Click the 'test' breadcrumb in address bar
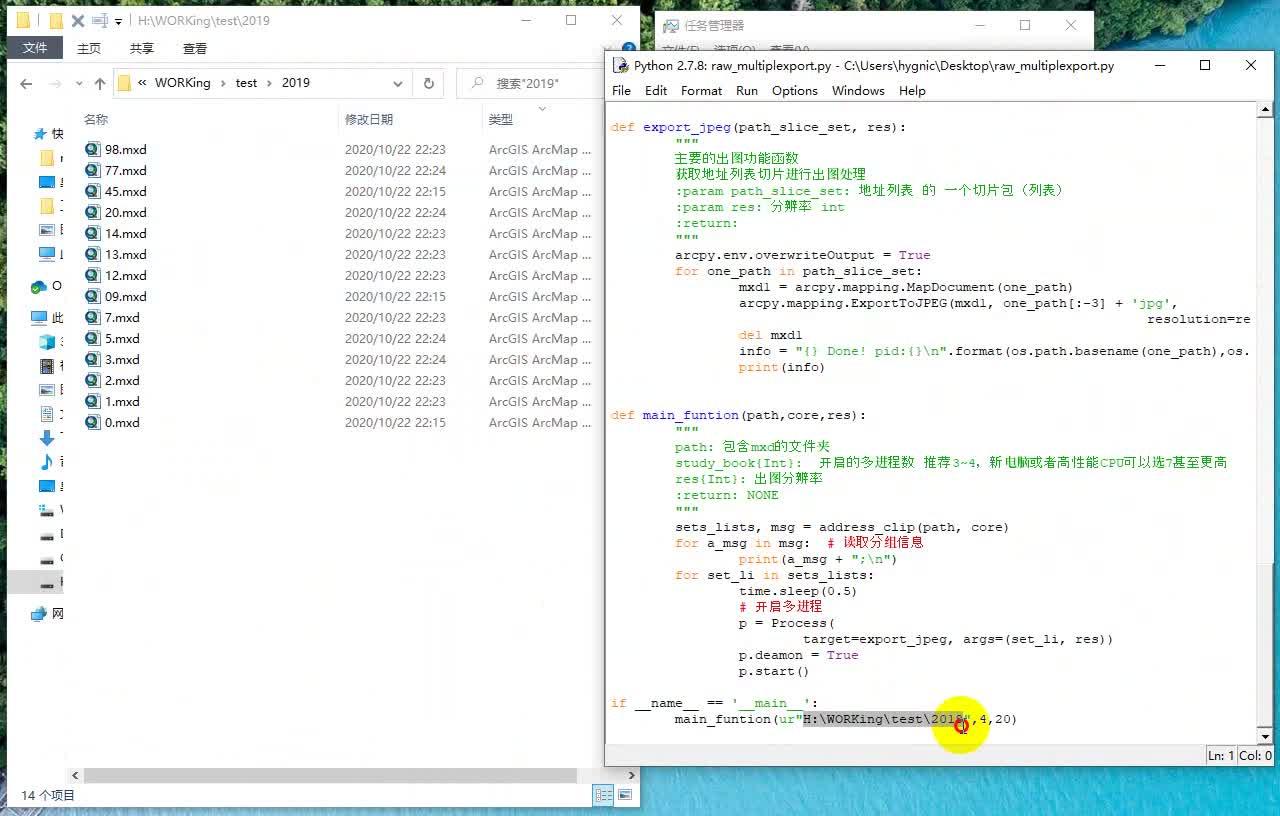The width and height of the screenshot is (1280, 816). point(246,83)
